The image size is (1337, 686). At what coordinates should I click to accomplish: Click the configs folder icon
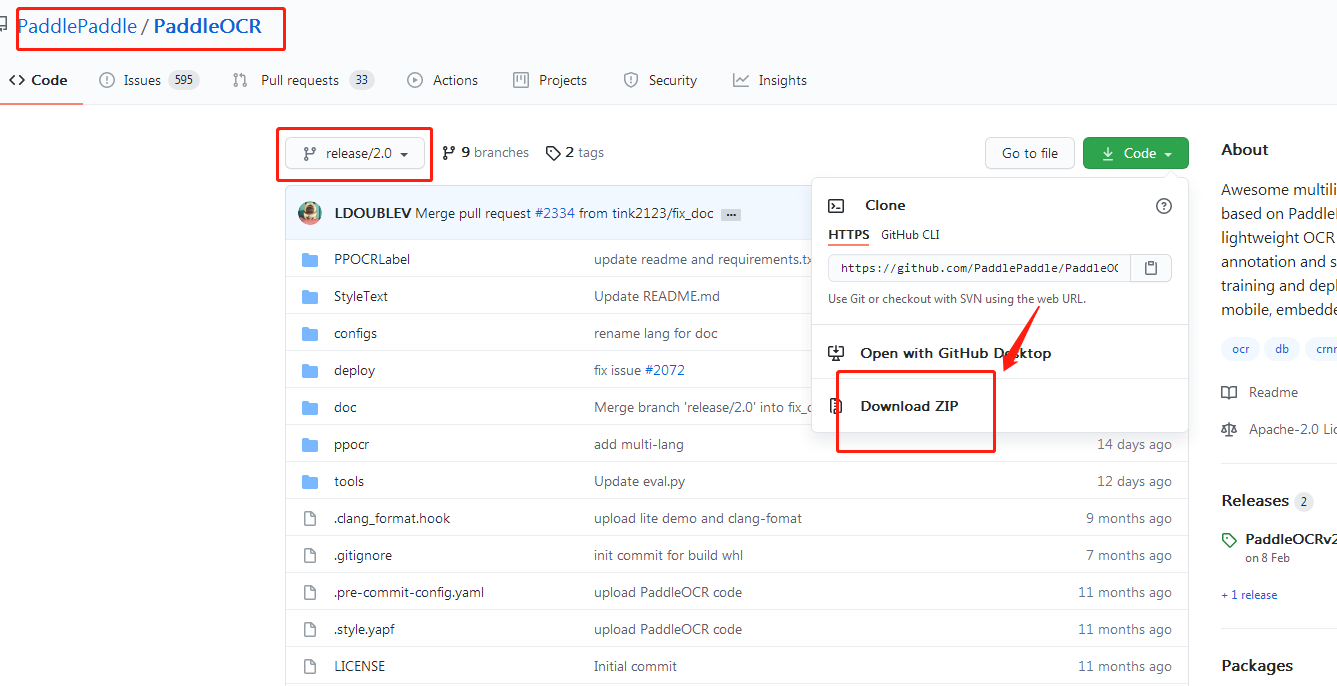(310, 334)
